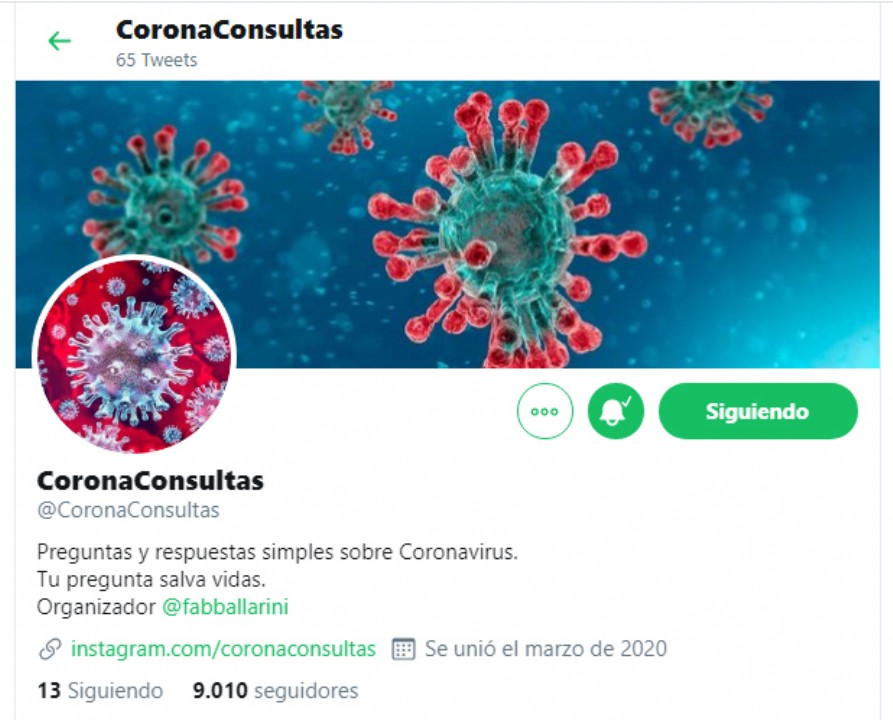Click the bio text about Coronavirus

[277, 552]
